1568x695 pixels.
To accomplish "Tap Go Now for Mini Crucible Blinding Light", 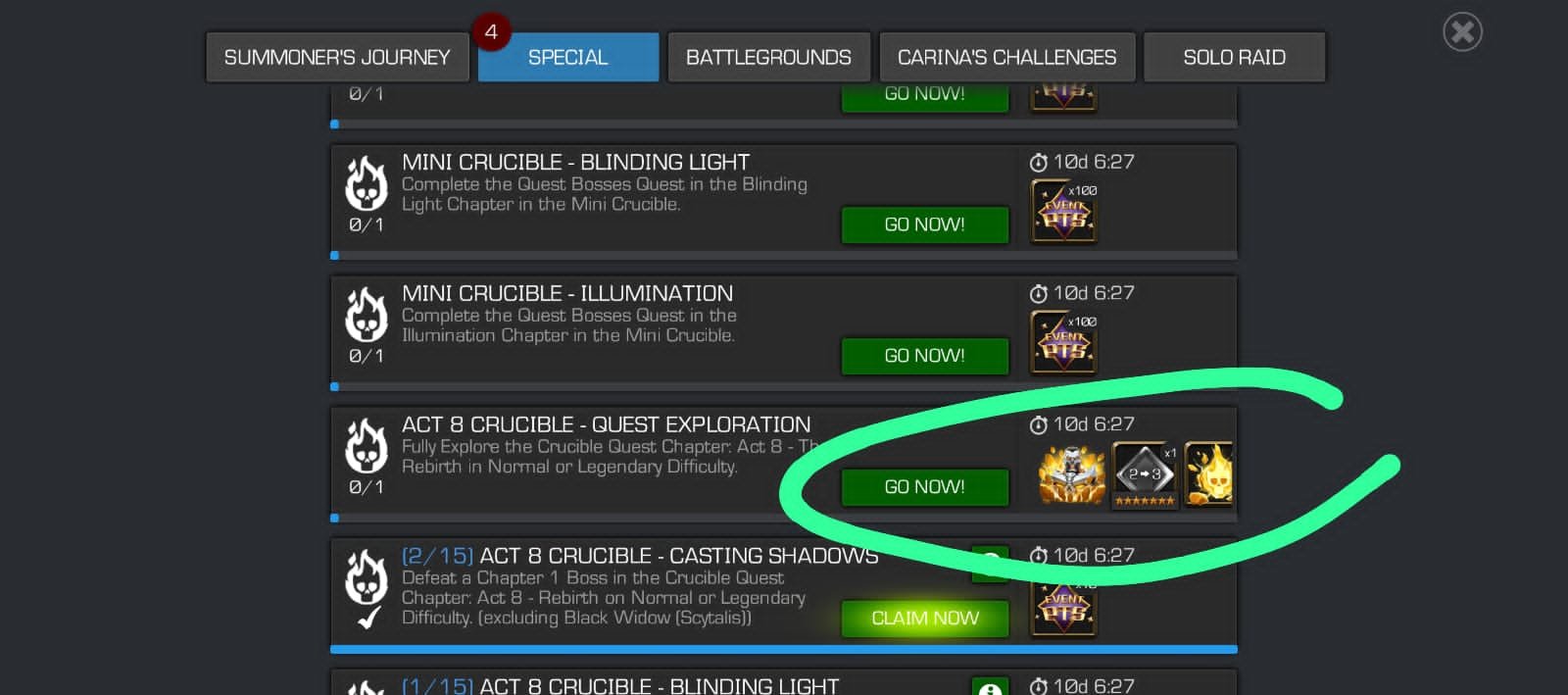I will click(925, 224).
